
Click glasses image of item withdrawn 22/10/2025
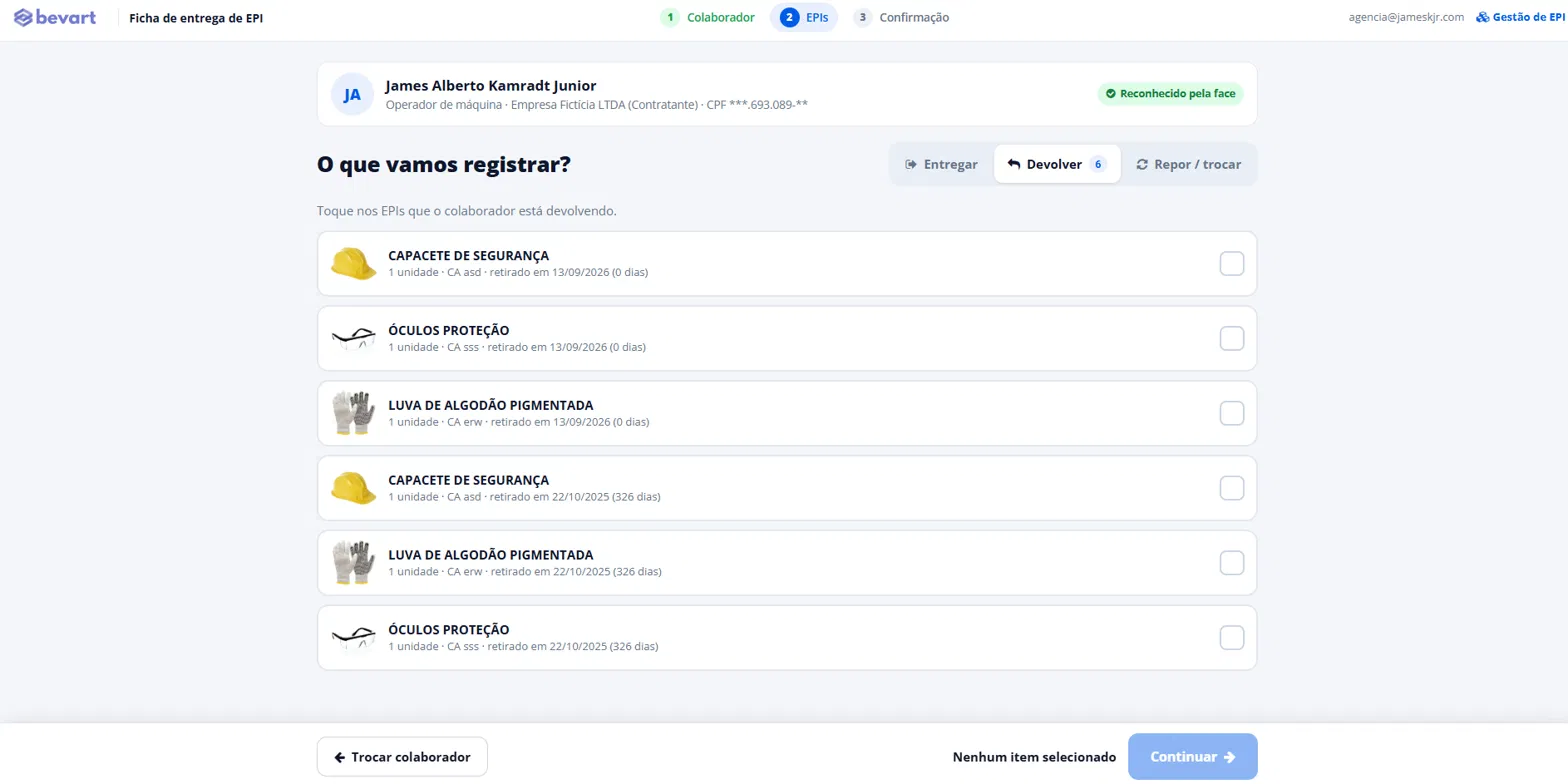[353, 638]
